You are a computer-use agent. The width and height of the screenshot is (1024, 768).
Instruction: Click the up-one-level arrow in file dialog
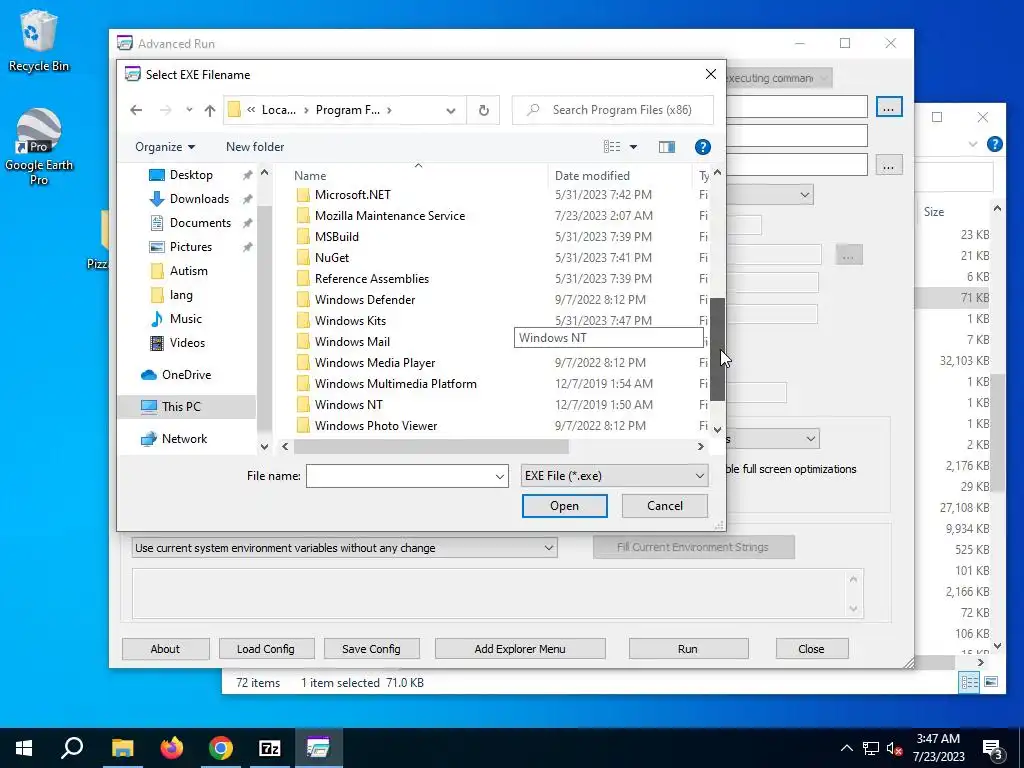210,110
